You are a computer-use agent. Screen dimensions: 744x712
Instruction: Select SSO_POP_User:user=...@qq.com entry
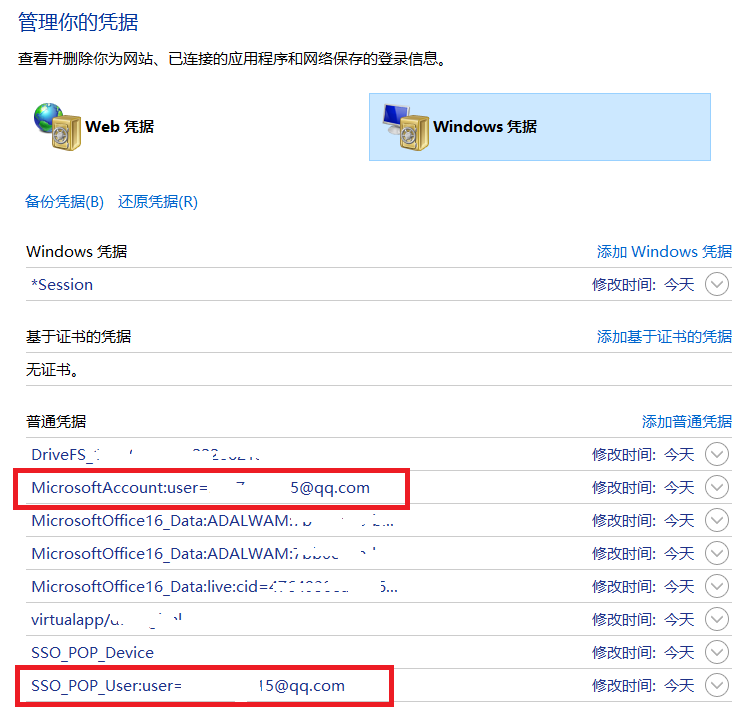coord(188,686)
